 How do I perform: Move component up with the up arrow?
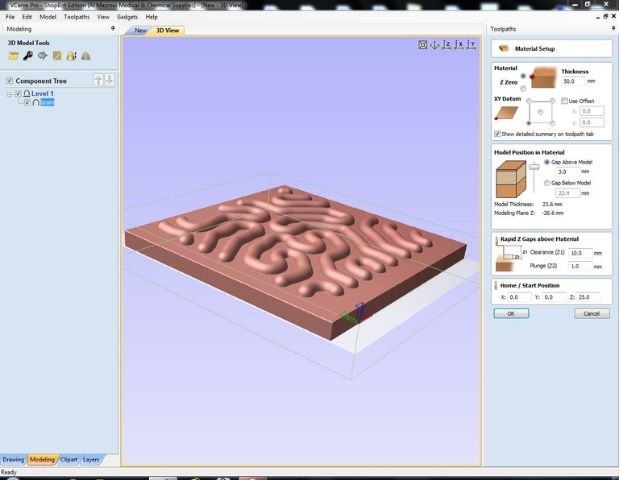pyautogui.click(x=98, y=80)
